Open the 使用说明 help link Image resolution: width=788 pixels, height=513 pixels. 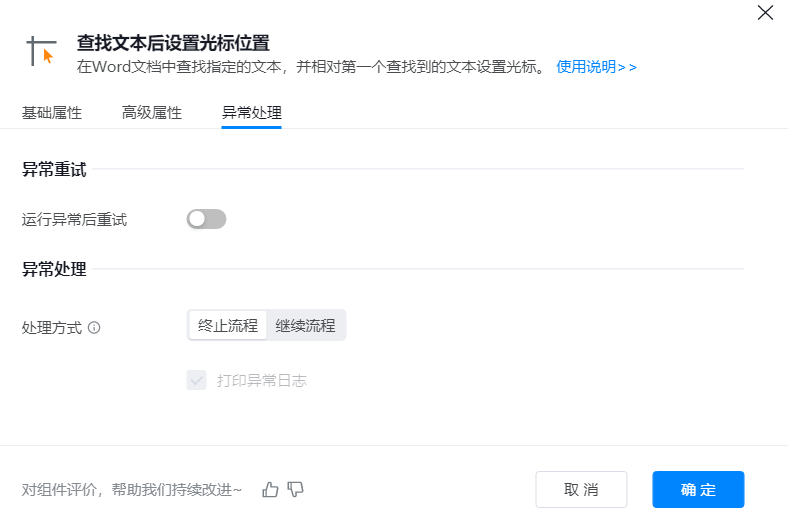(596, 67)
